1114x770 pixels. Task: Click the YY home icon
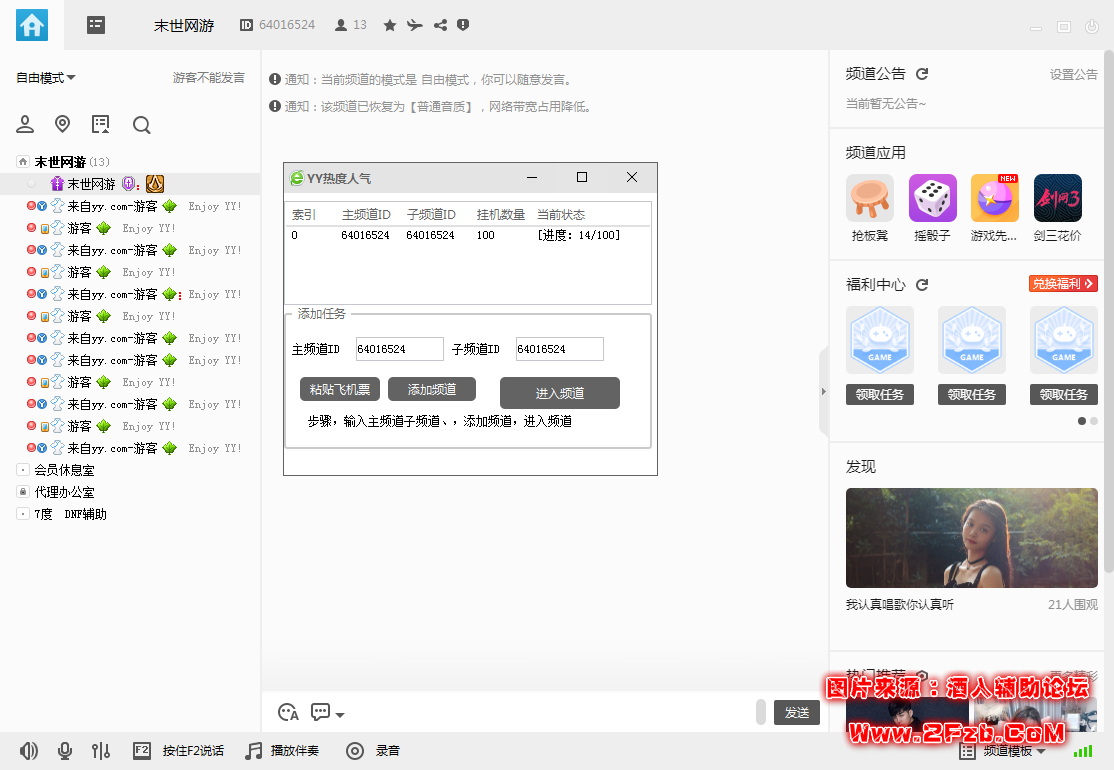pos(32,25)
